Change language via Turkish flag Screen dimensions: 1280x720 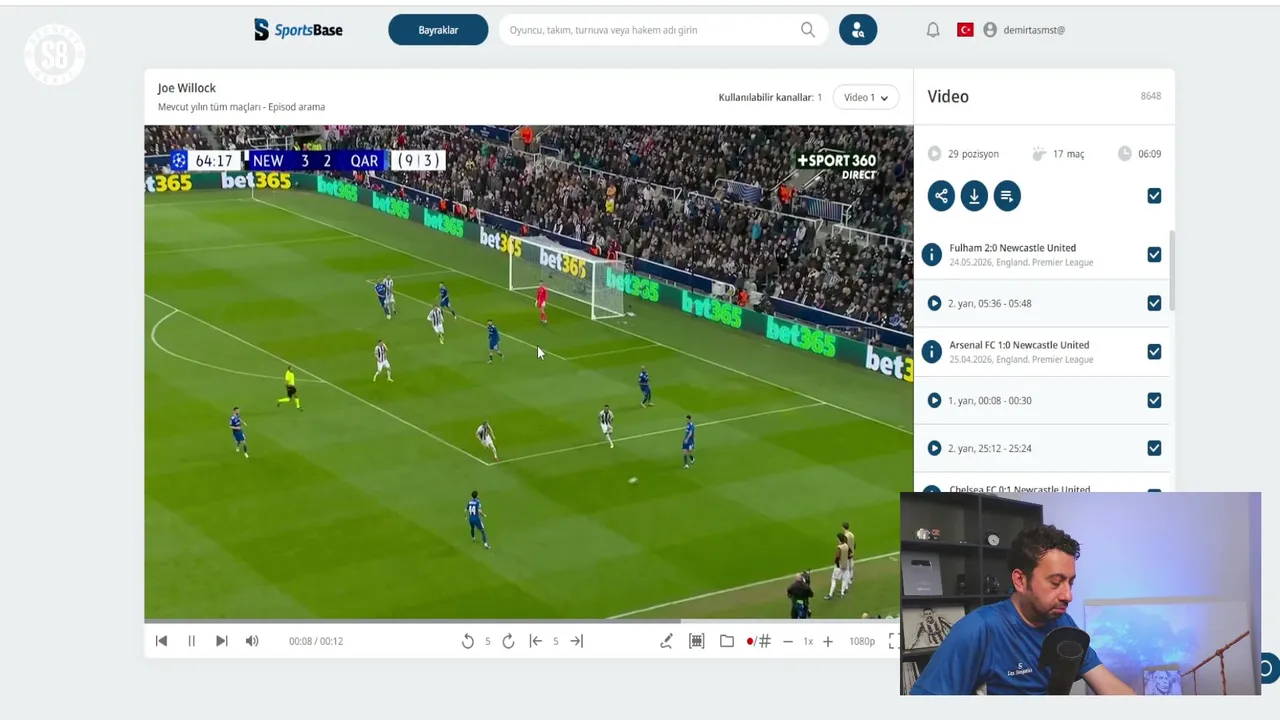tap(965, 30)
